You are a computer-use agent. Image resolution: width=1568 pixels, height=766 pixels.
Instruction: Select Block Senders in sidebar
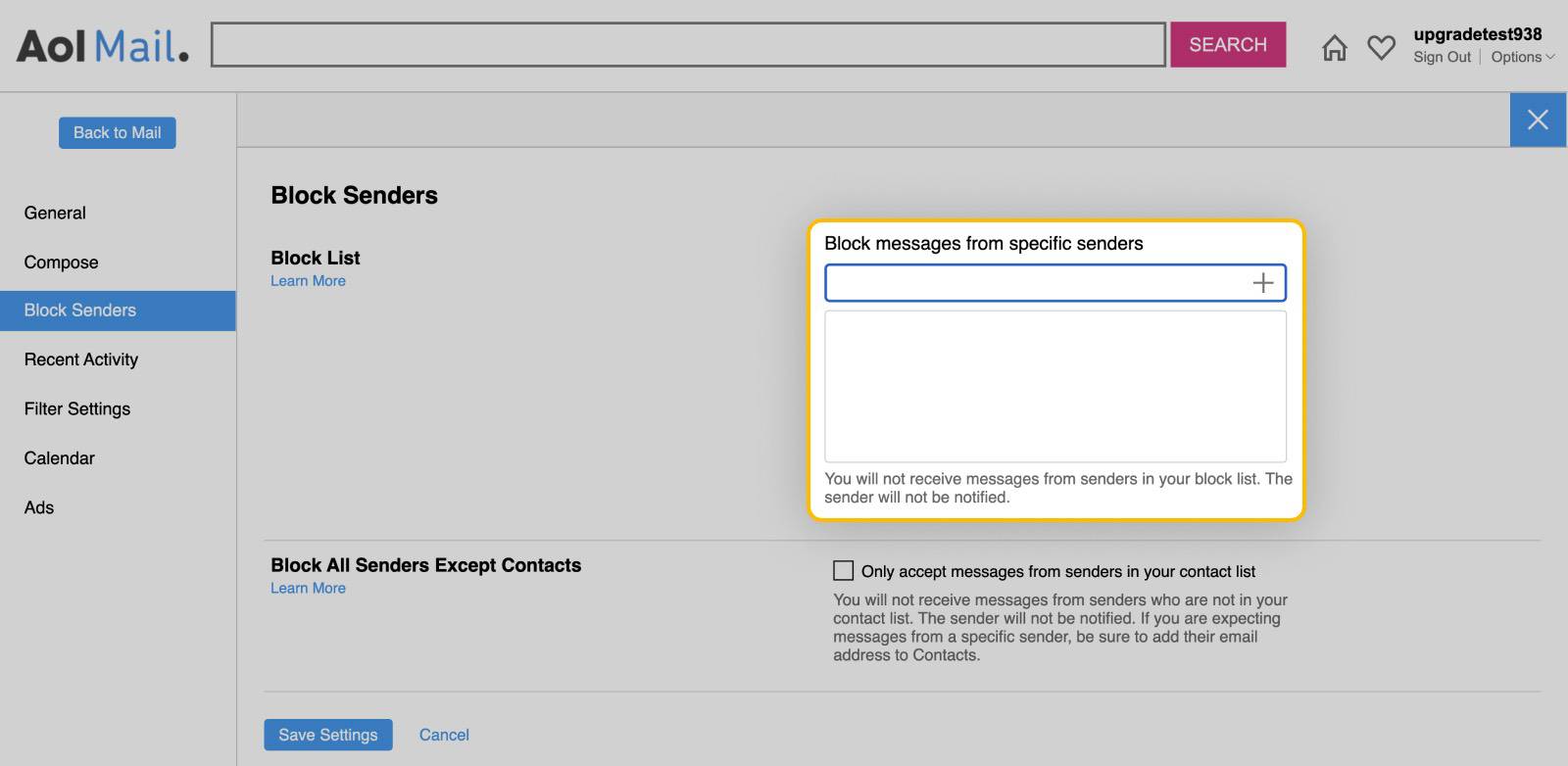point(118,311)
